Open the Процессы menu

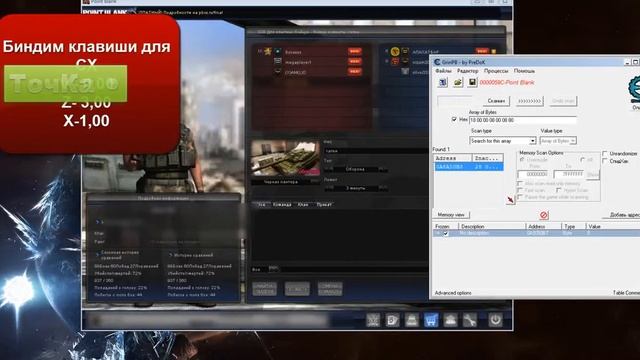tap(496, 71)
